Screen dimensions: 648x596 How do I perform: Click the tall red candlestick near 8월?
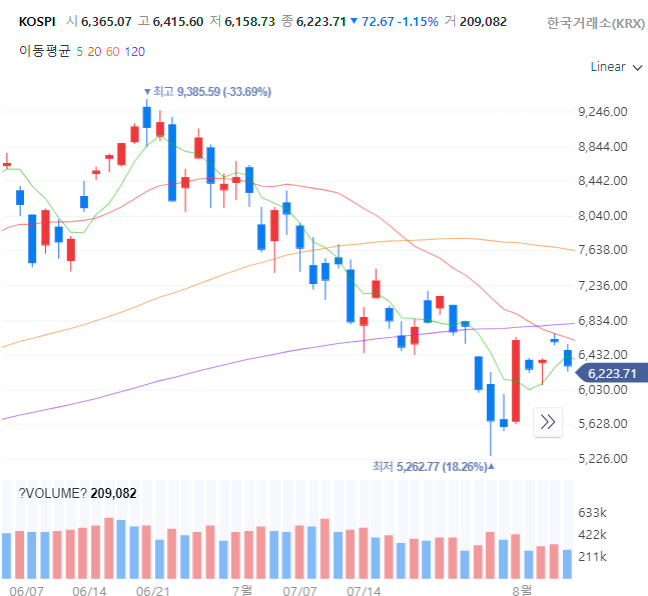point(516,381)
